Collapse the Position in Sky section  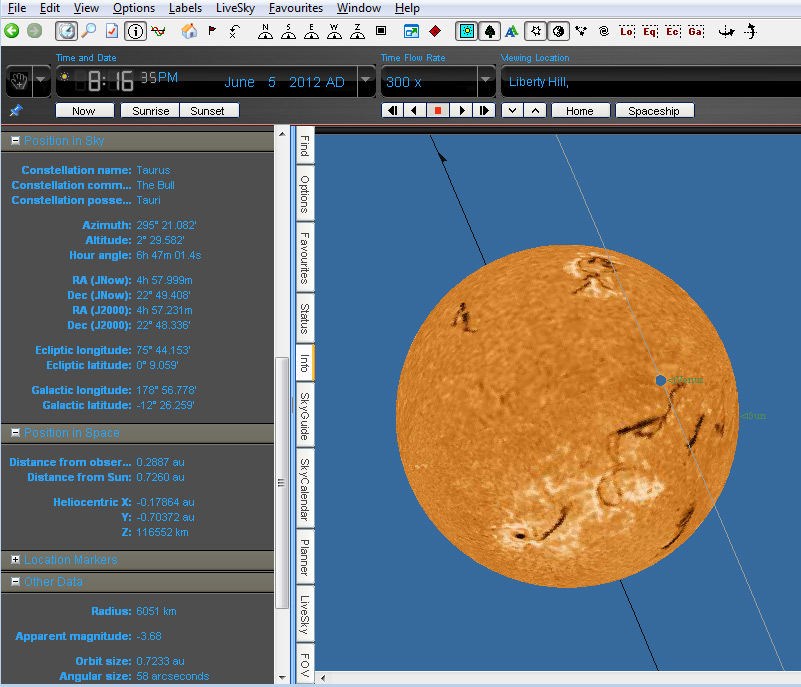15,141
